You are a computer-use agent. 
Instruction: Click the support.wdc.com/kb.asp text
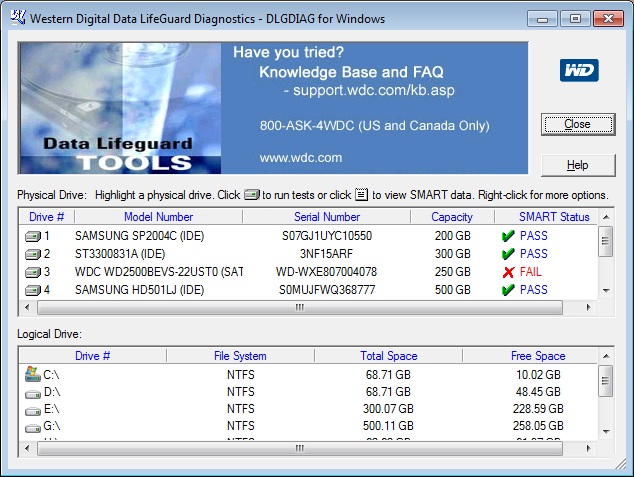pyautogui.click(x=374, y=90)
